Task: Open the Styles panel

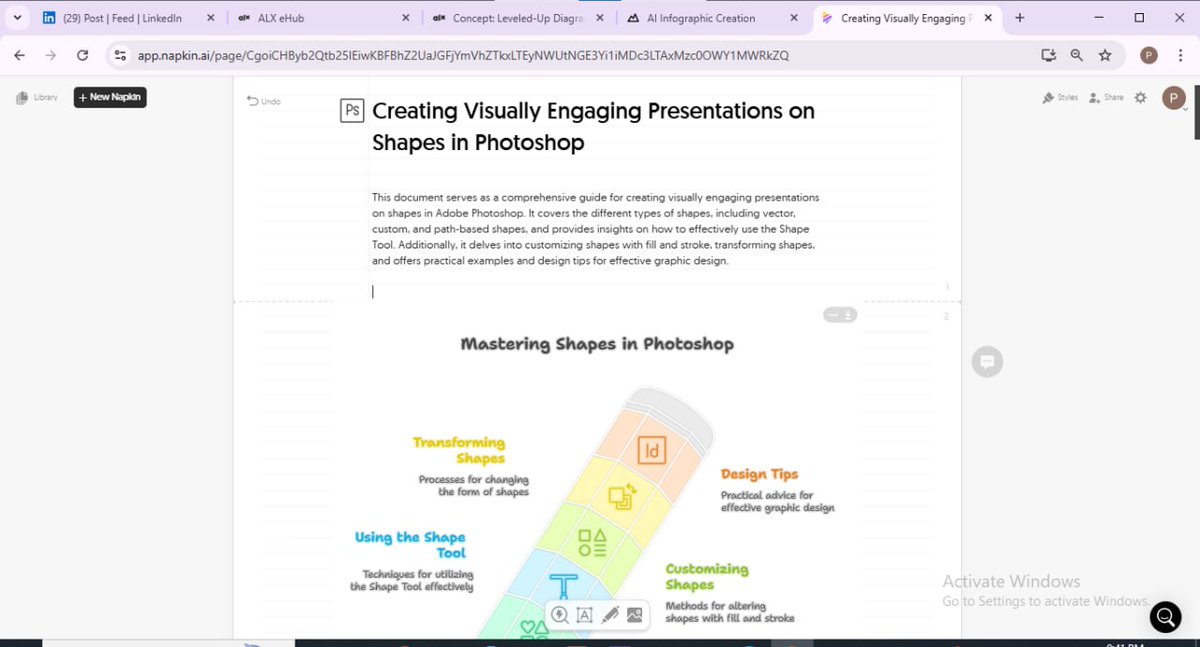Action: [x=1060, y=97]
